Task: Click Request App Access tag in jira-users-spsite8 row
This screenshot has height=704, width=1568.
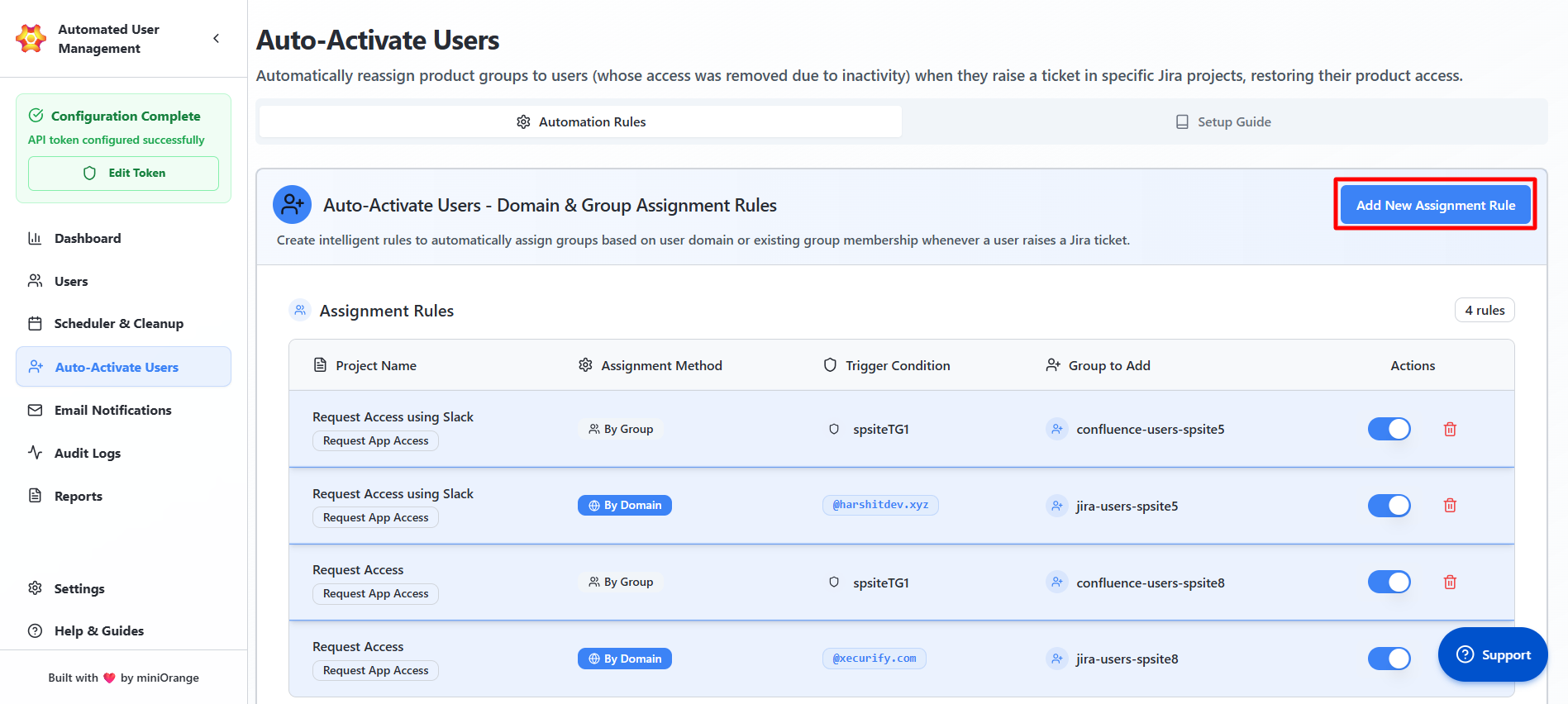Action: pyautogui.click(x=375, y=671)
